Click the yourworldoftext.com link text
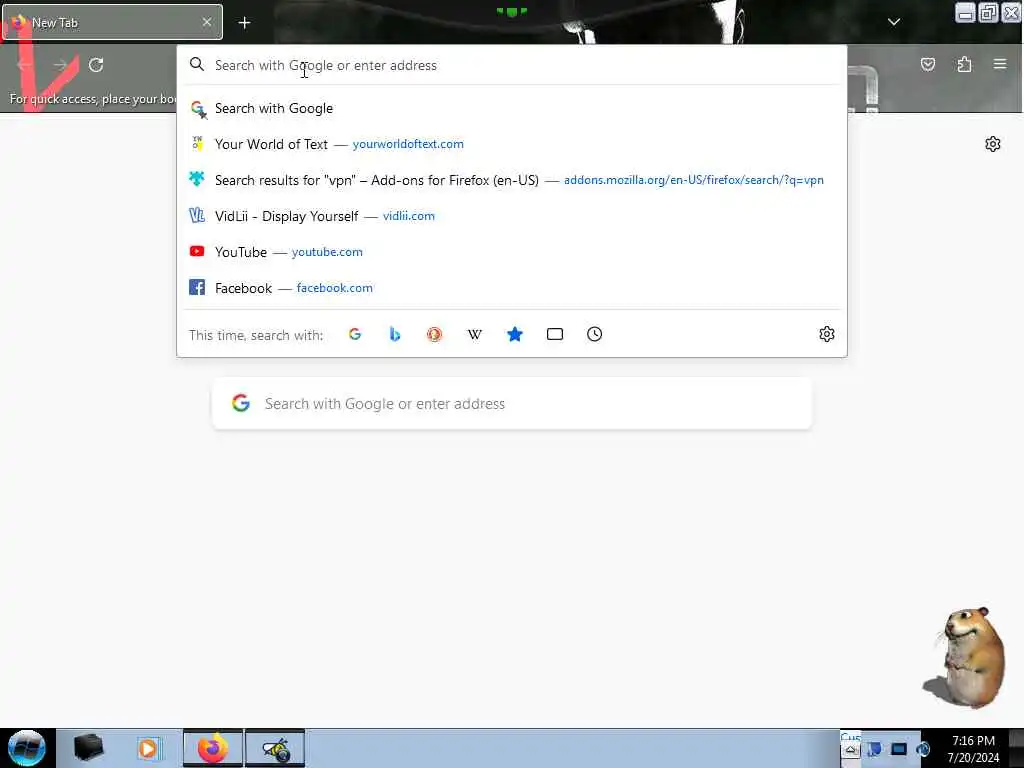Image resolution: width=1024 pixels, height=768 pixels. click(x=408, y=144)
